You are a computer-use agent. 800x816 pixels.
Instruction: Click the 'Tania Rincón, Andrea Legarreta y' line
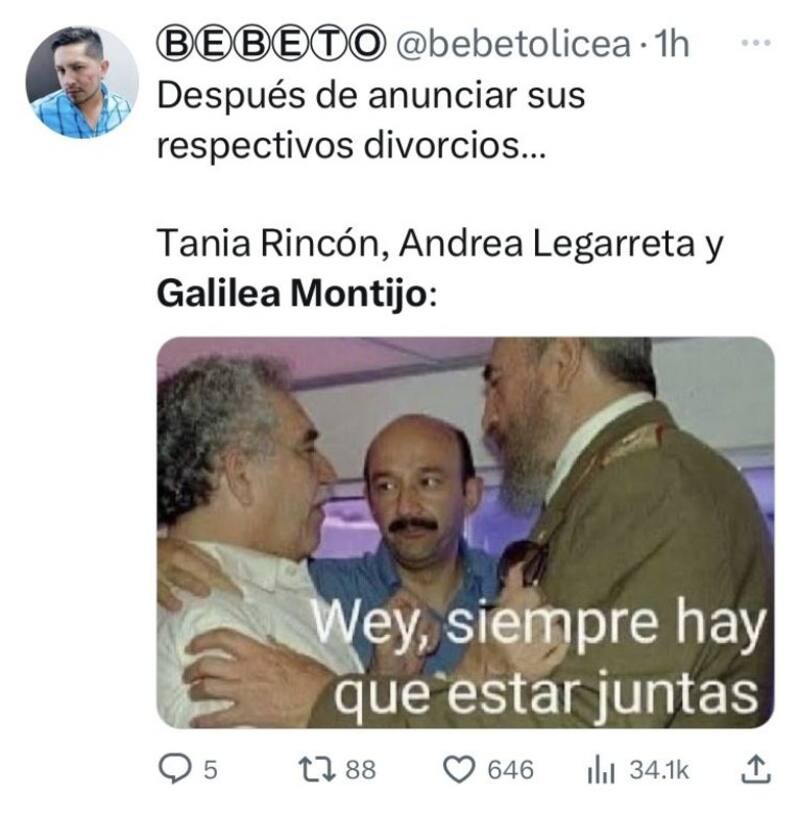440,244
